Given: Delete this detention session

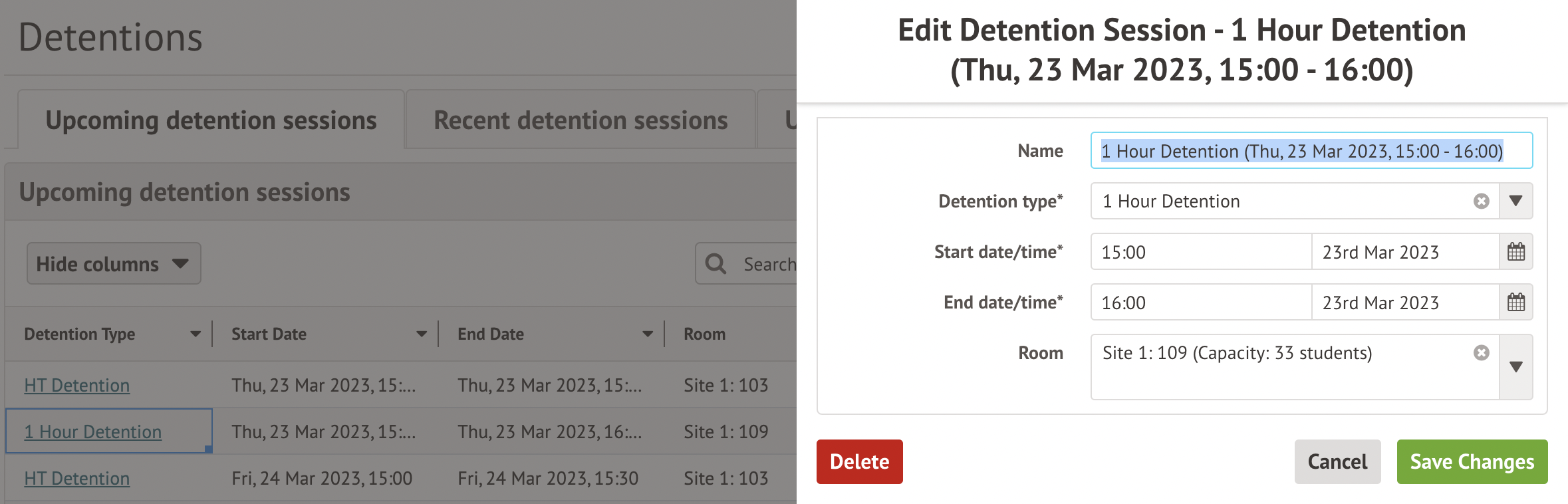Looking at the screenshot, I should click(x=859, y=461).
